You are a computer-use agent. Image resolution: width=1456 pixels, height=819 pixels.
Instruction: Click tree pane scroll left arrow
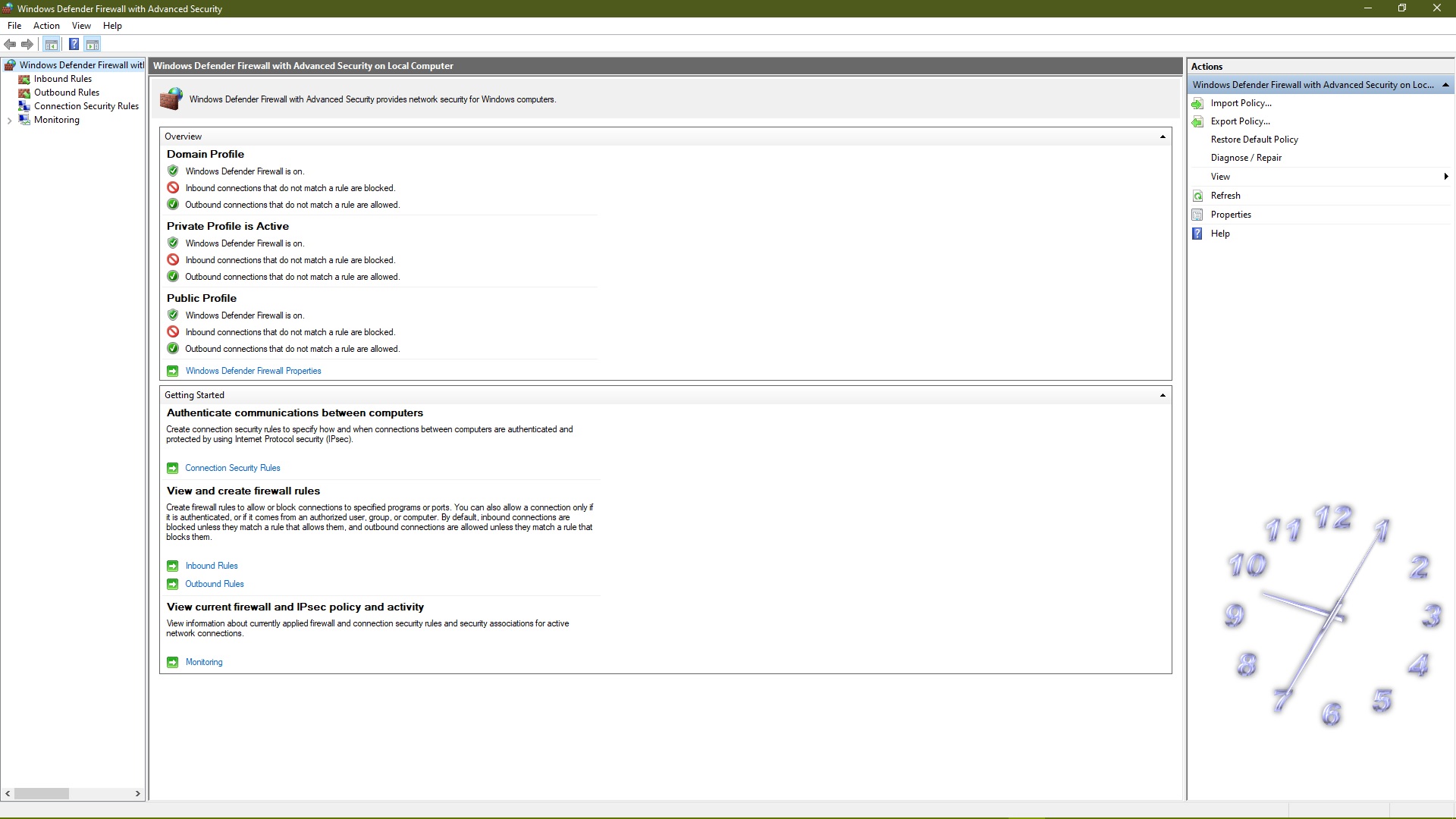point(8,793)
